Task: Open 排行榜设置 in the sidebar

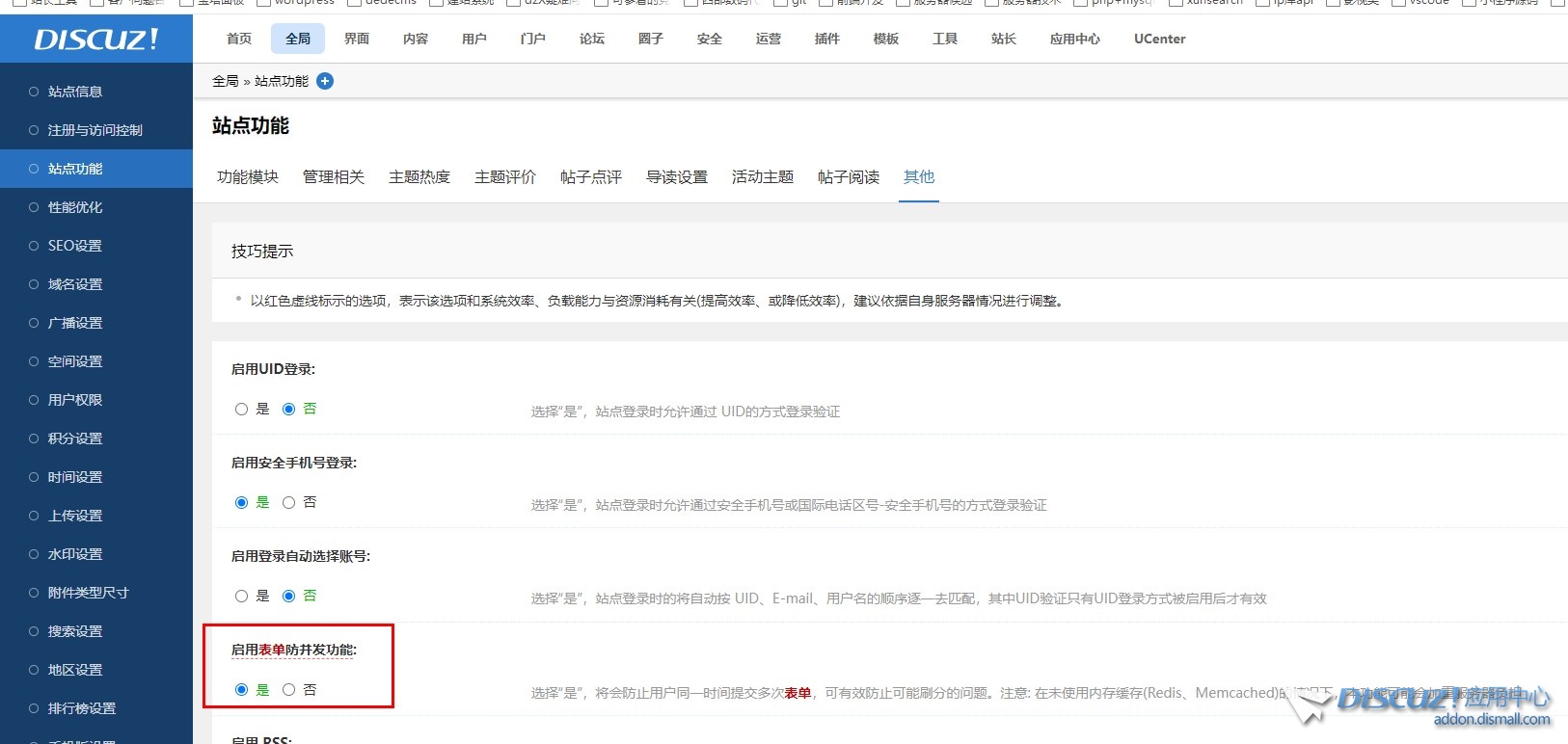Action: pyautogui.click(x=82, y=708)
